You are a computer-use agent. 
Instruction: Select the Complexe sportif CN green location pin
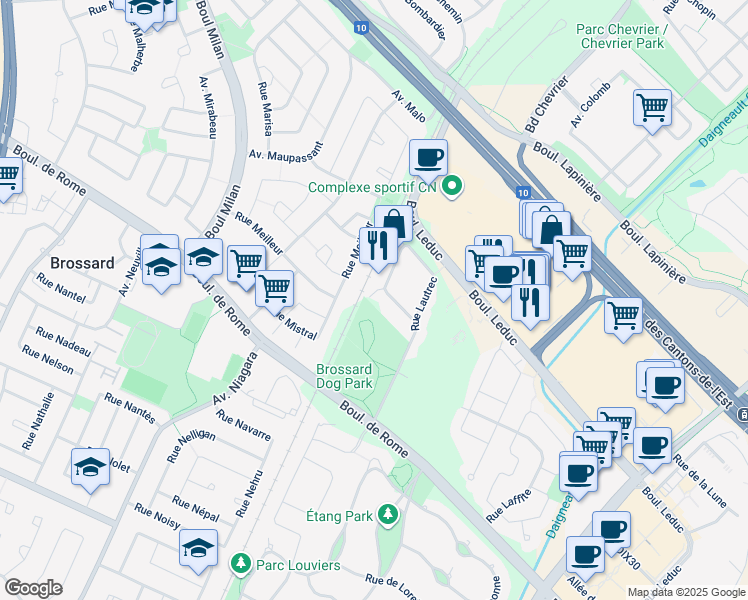click(x=452, y=187)
